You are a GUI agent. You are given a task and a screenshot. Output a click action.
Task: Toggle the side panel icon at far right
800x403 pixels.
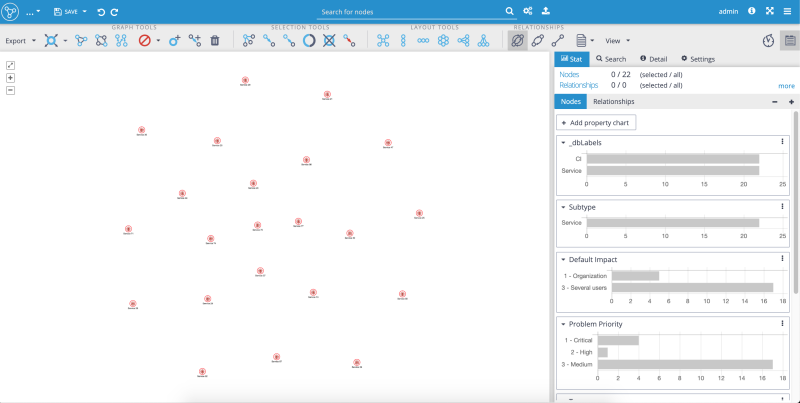click(790, 41)
